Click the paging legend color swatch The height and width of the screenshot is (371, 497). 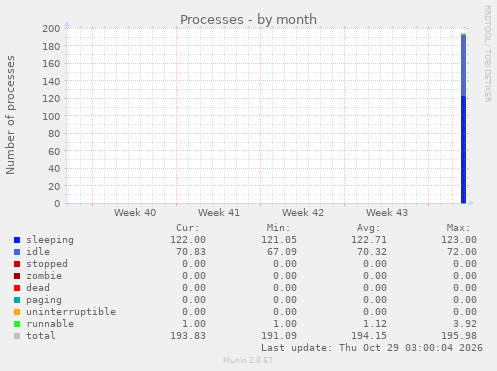17,300
